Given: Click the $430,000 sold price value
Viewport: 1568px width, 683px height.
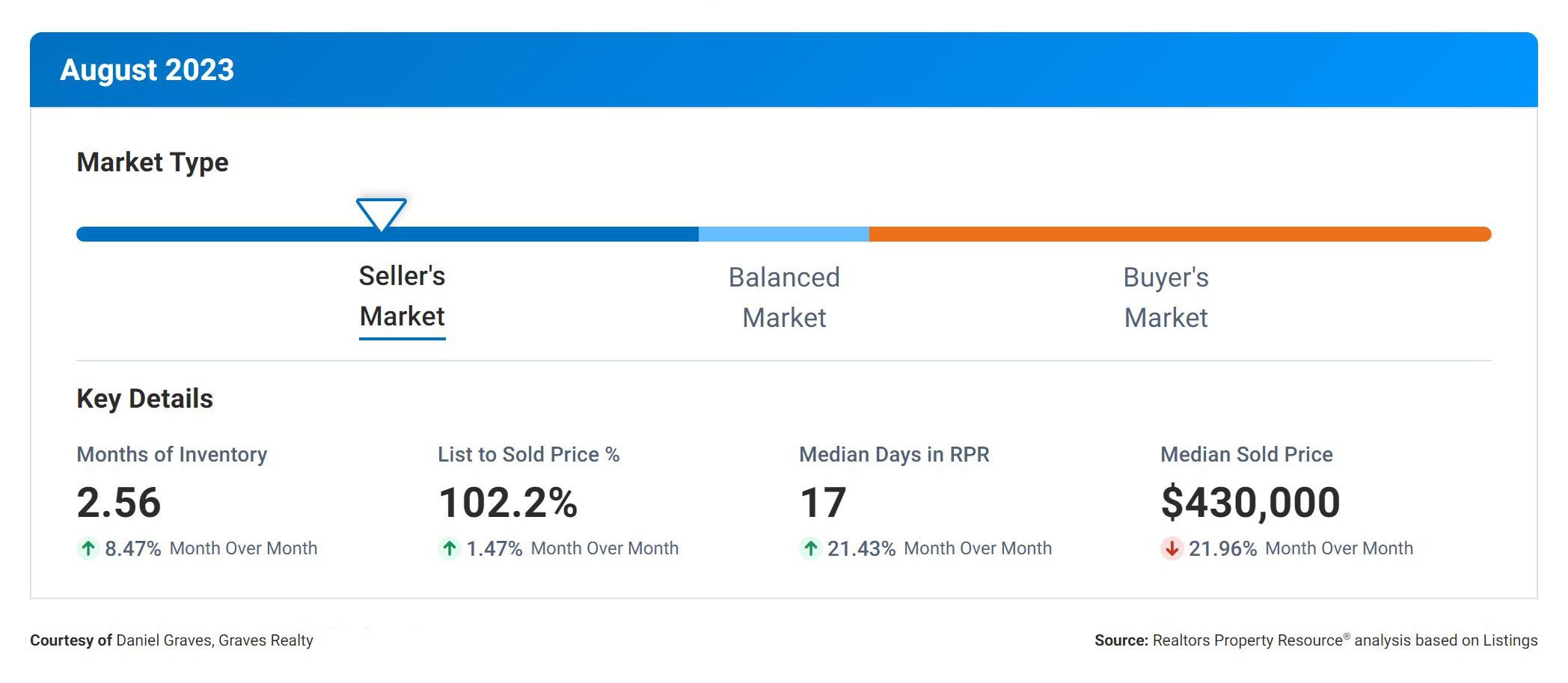Looking at the screenshot, I should click(1250, 502).
